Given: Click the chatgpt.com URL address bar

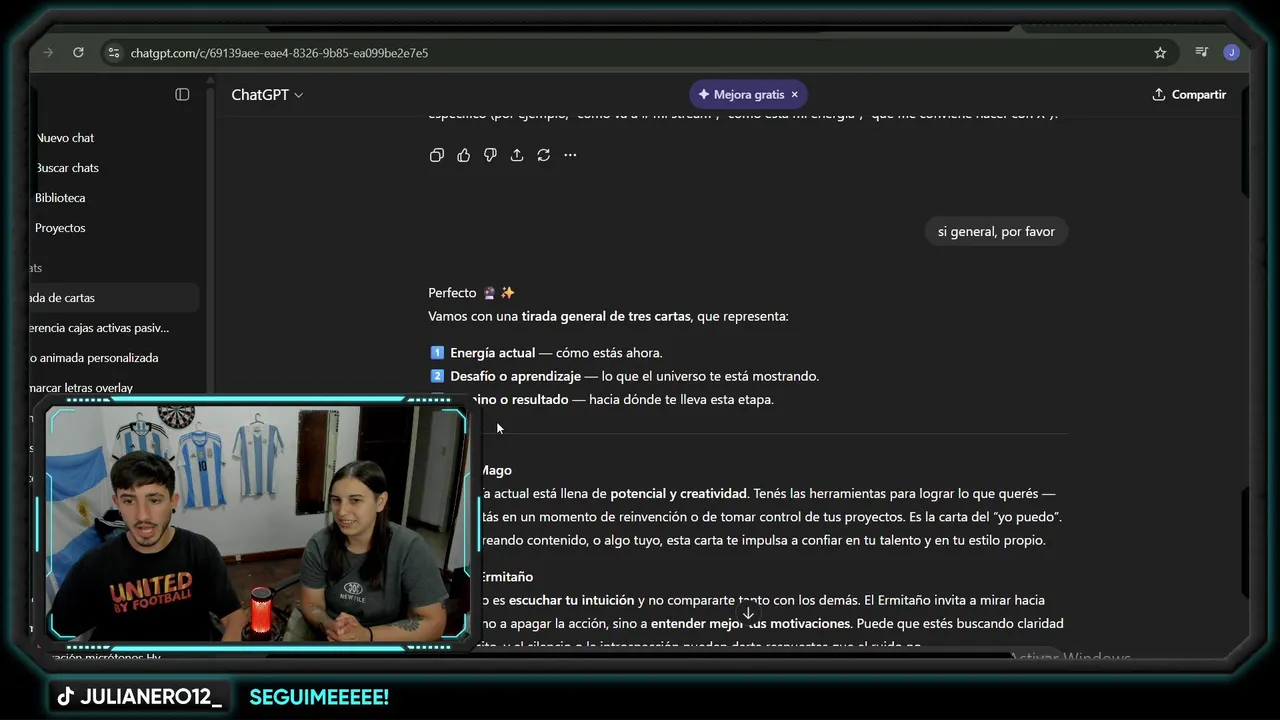Looking at the screenshot, I should pos(279,53).
